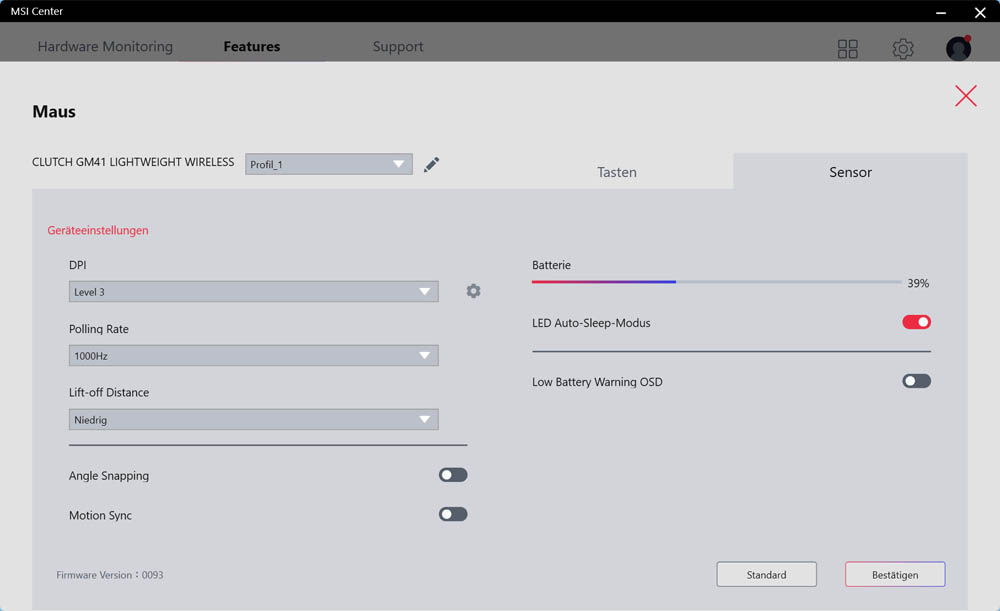Close the MSI Center window
Viewport: 1000px width, 611px height.
click(980, 12)
